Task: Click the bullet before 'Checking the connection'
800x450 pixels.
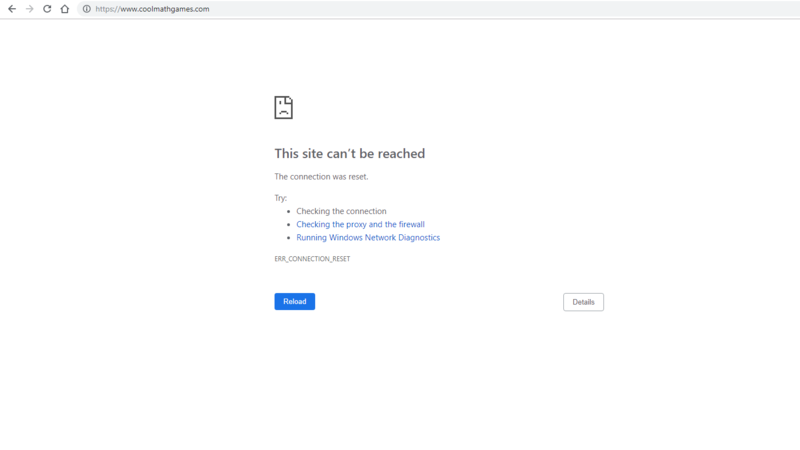Action: click(288, 212)
